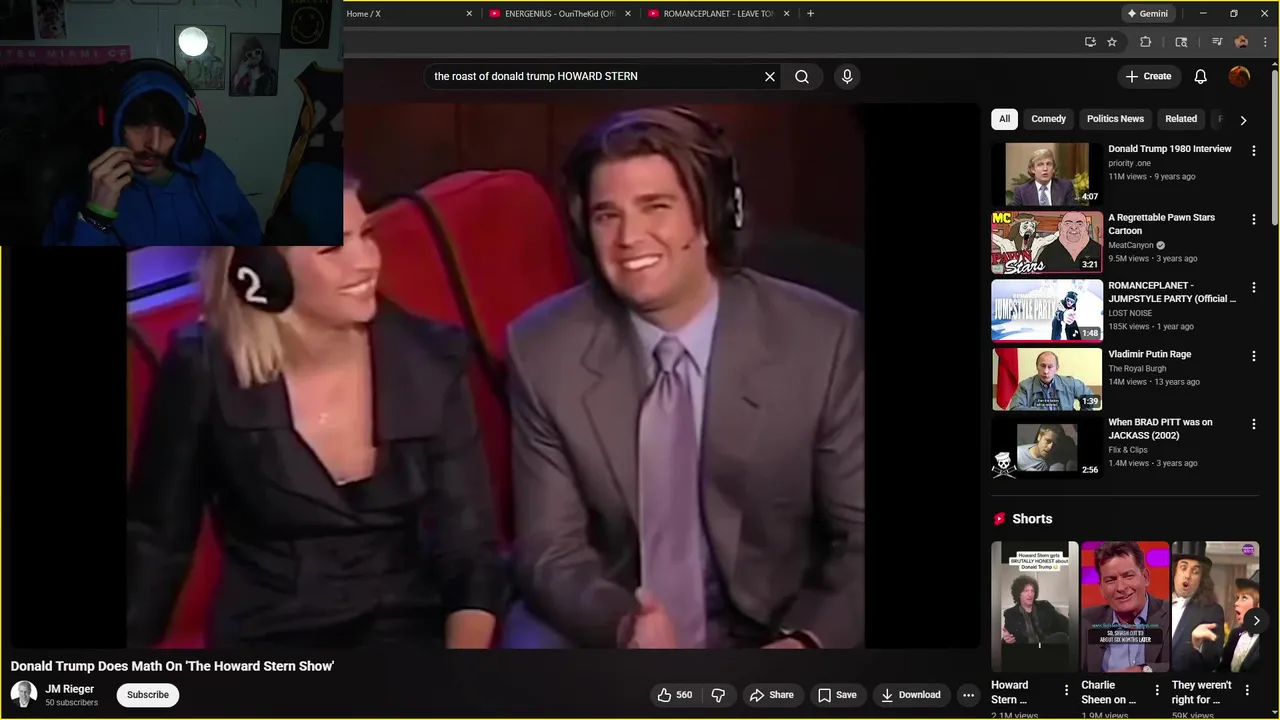Show more filter chips arrow

pos(1243,120)
